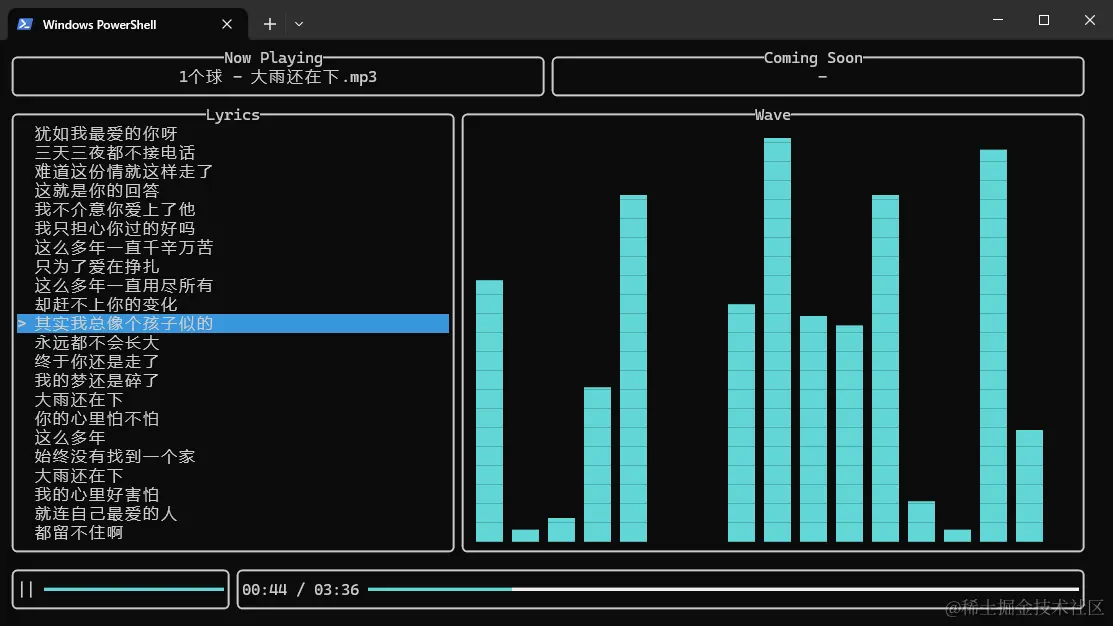Select lyric line 这么多年一直用尽所有
This screenshot has width=1113, height=626.
[x=124, y=285]
